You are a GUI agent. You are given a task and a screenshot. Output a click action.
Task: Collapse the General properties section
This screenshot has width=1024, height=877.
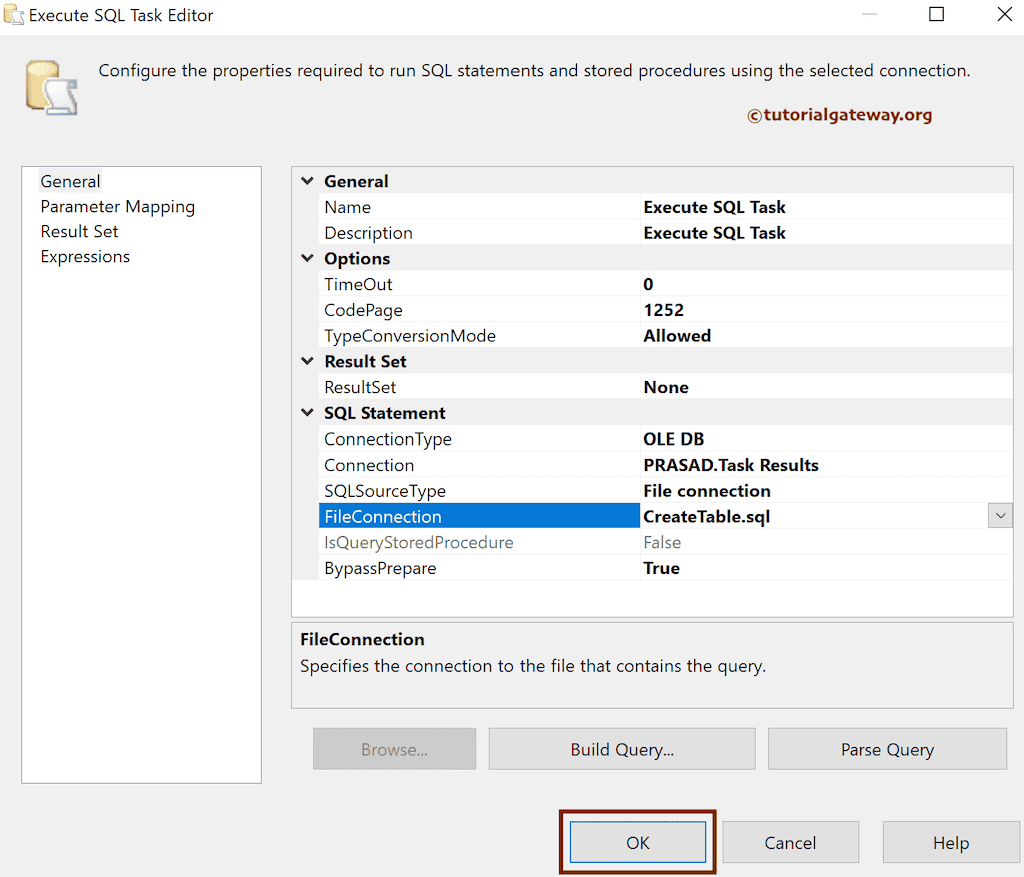(307, 181)
